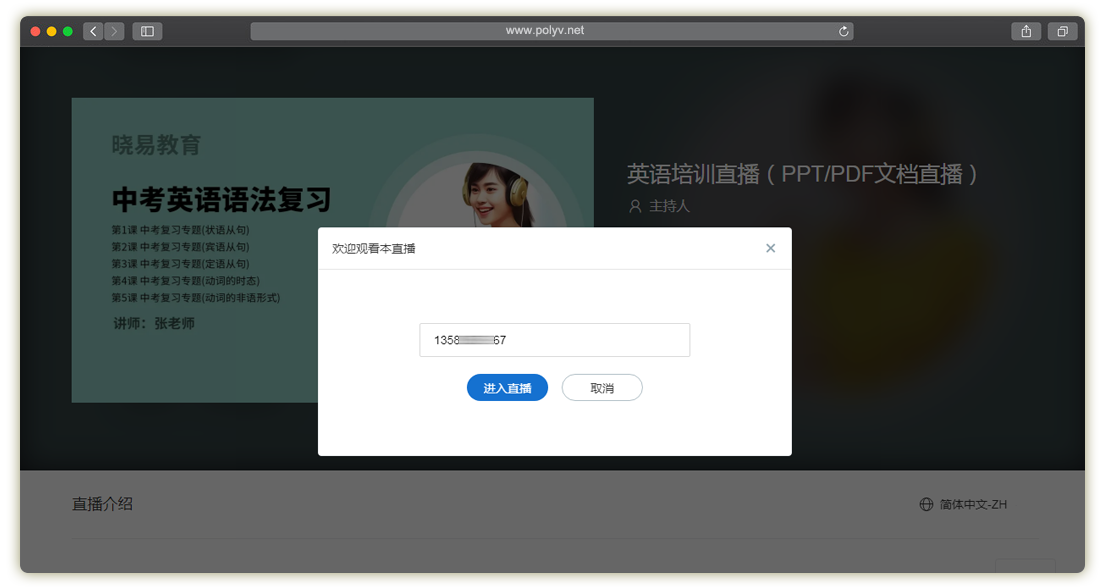Open the Share menu icon
Image resolution: width=1100 pixels, height=588 pixels.
1026,31
